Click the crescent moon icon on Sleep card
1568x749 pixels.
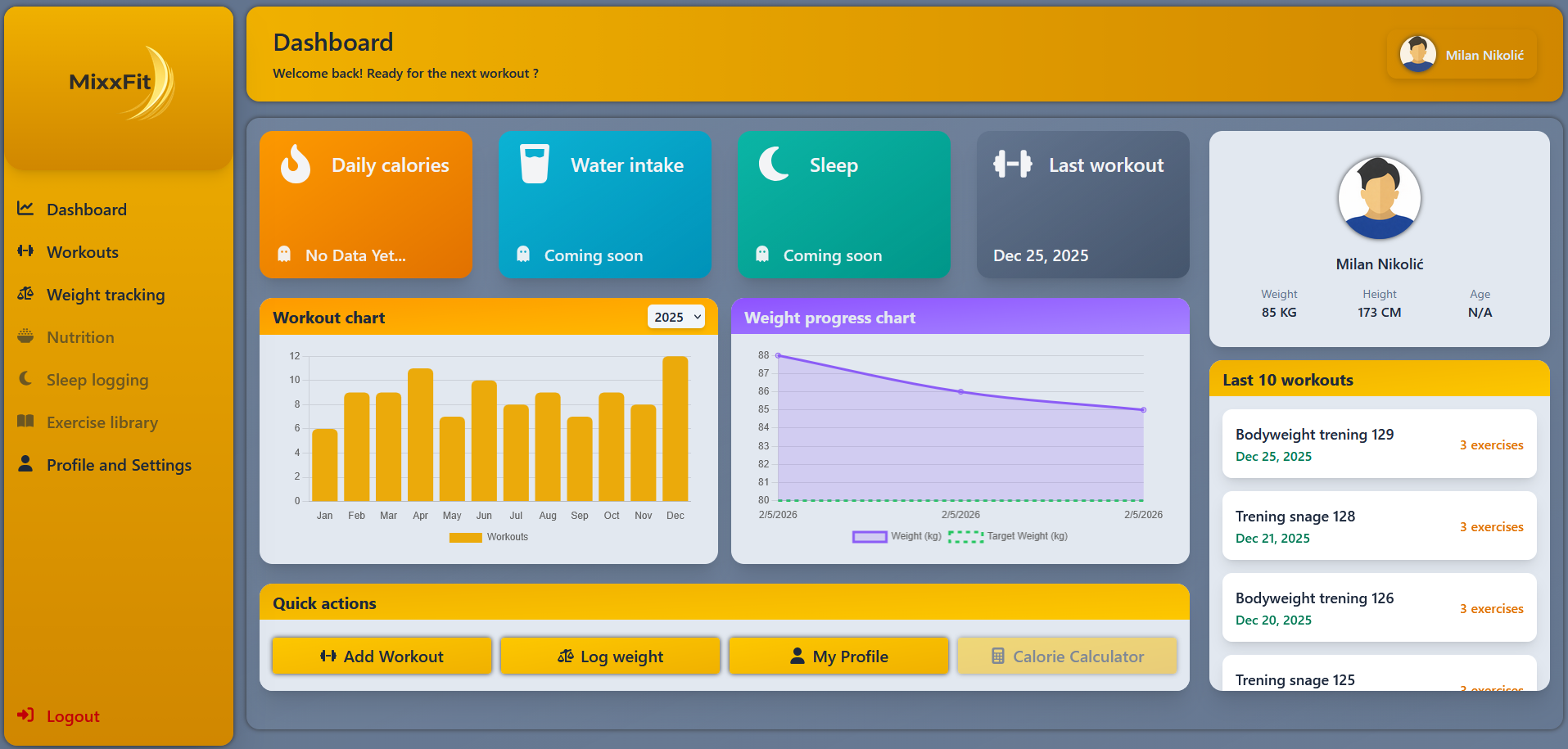[x=774, y=165]
